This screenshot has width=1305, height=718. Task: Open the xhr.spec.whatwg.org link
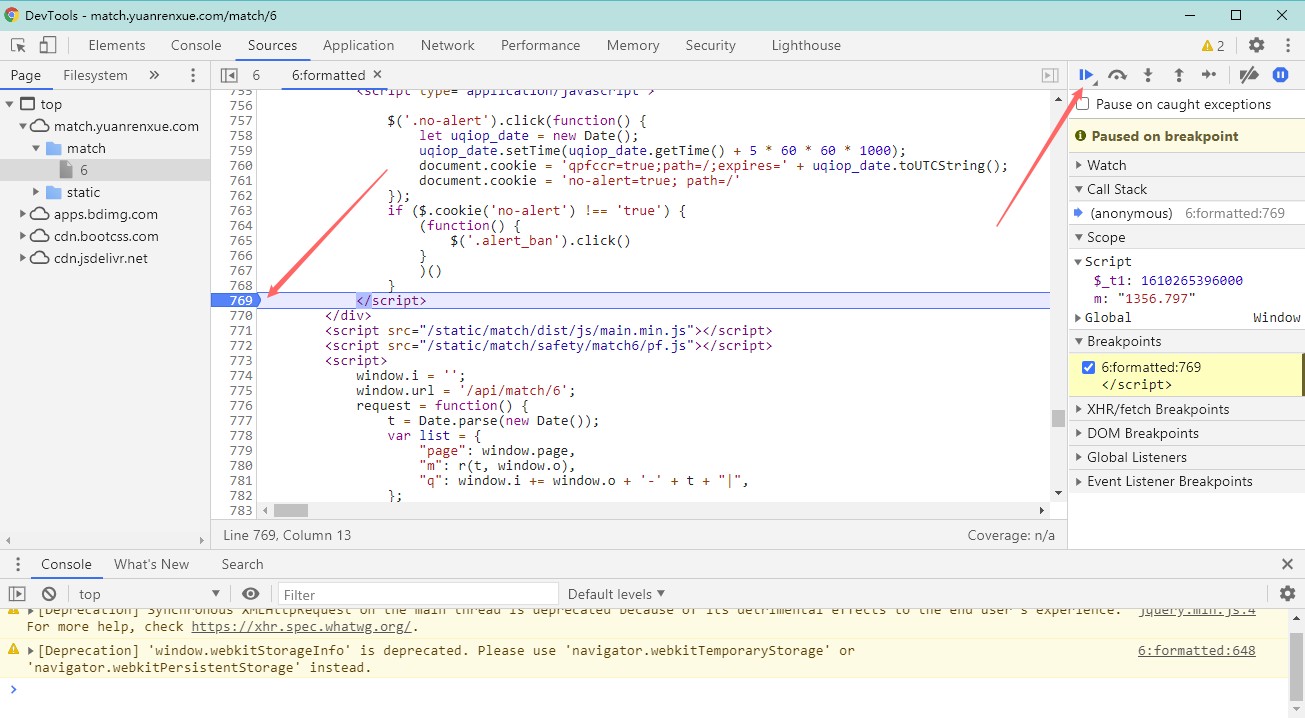[x=300, y=627]
